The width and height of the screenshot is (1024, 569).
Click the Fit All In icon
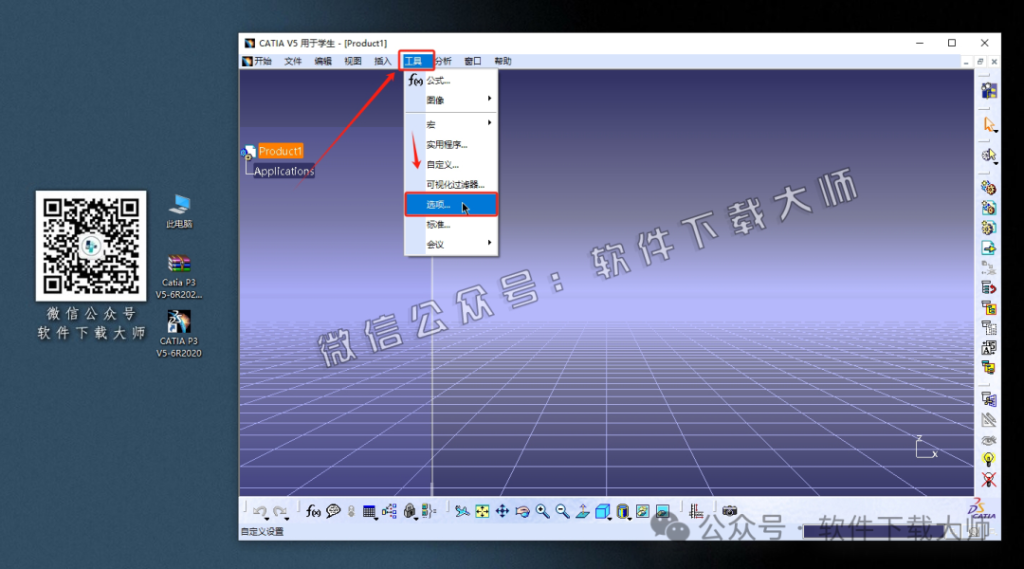pos(482,511)
